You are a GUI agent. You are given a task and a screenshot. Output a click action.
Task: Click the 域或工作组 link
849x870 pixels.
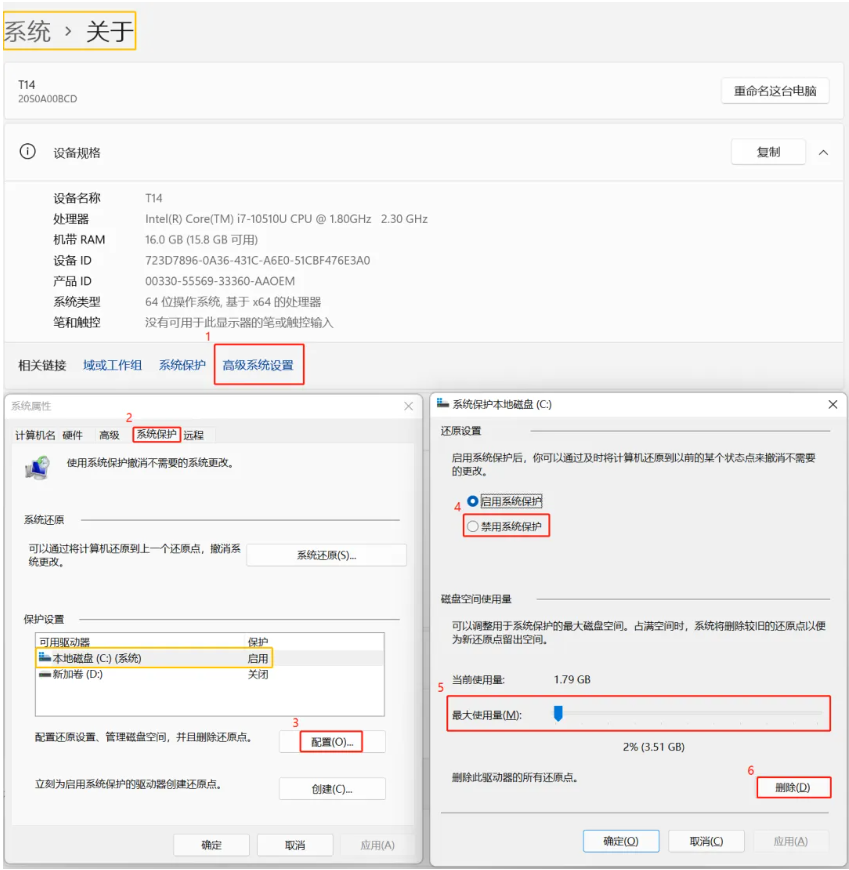111,364
